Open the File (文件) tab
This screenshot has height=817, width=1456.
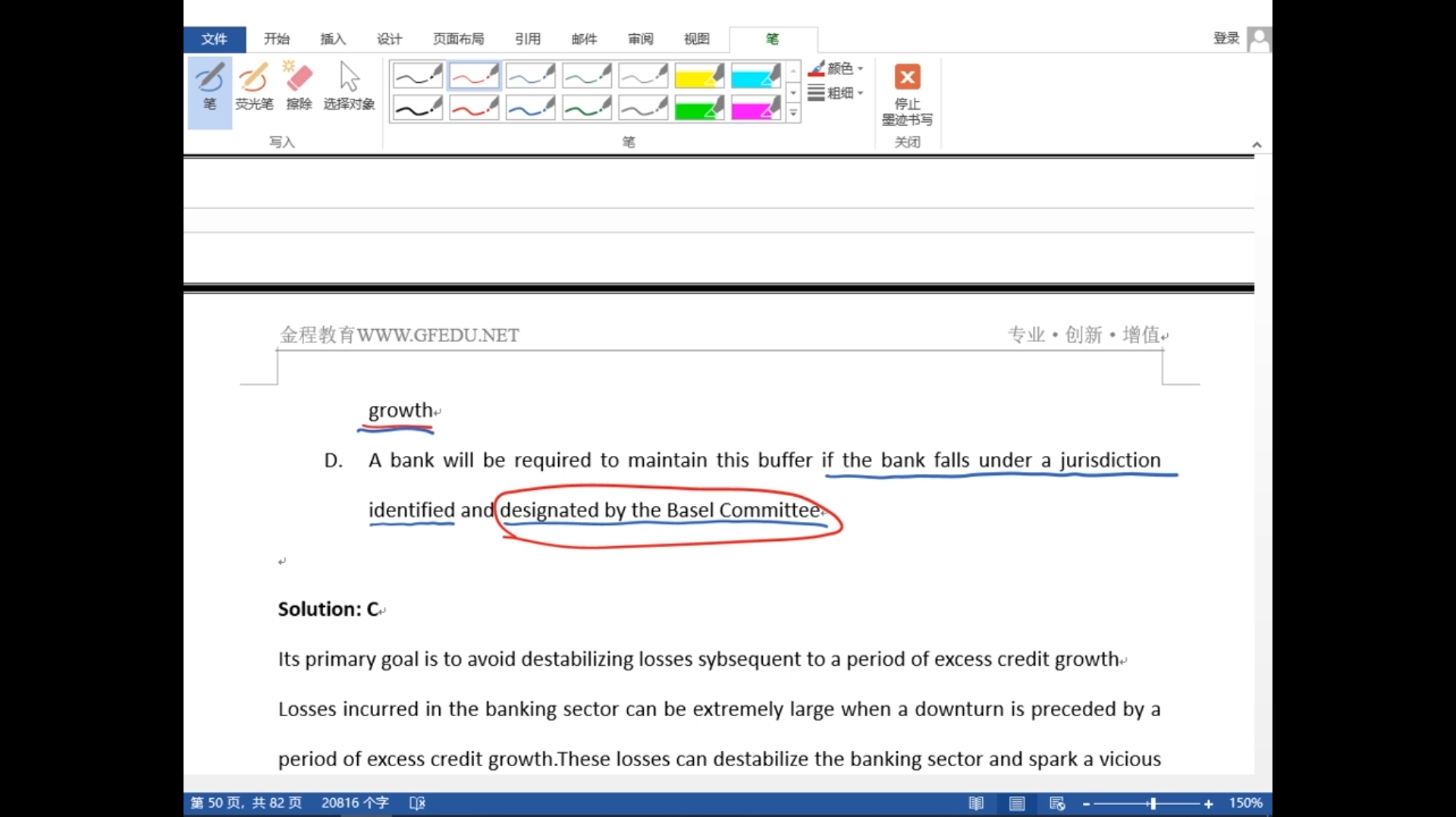coord(214,39)
